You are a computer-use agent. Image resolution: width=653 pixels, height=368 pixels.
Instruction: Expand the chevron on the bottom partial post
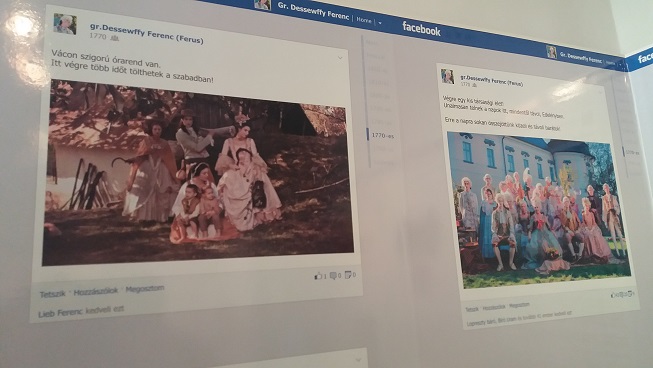(x=359, y=359)
